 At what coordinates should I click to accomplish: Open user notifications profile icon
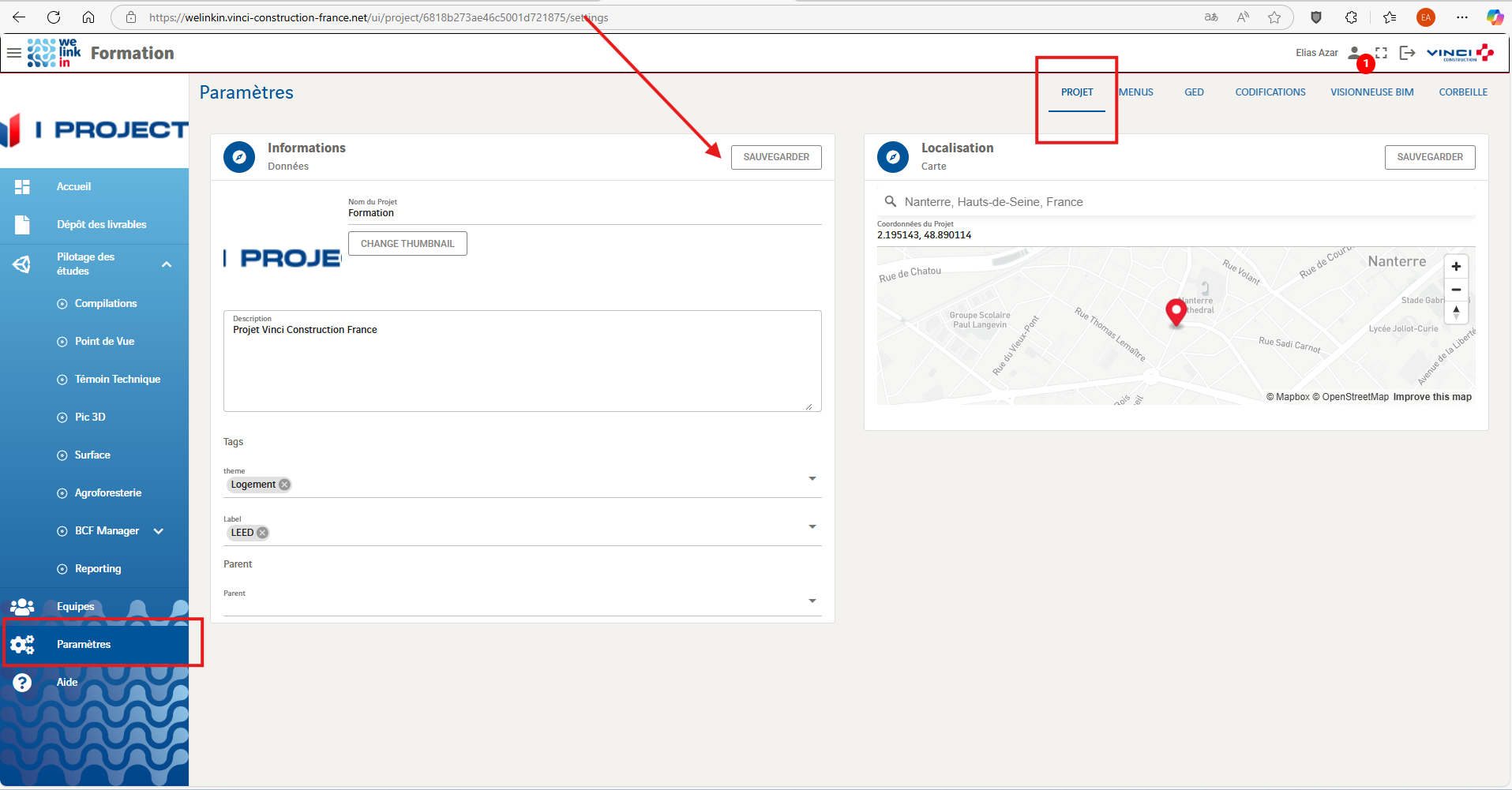[x=1355, y=53]
